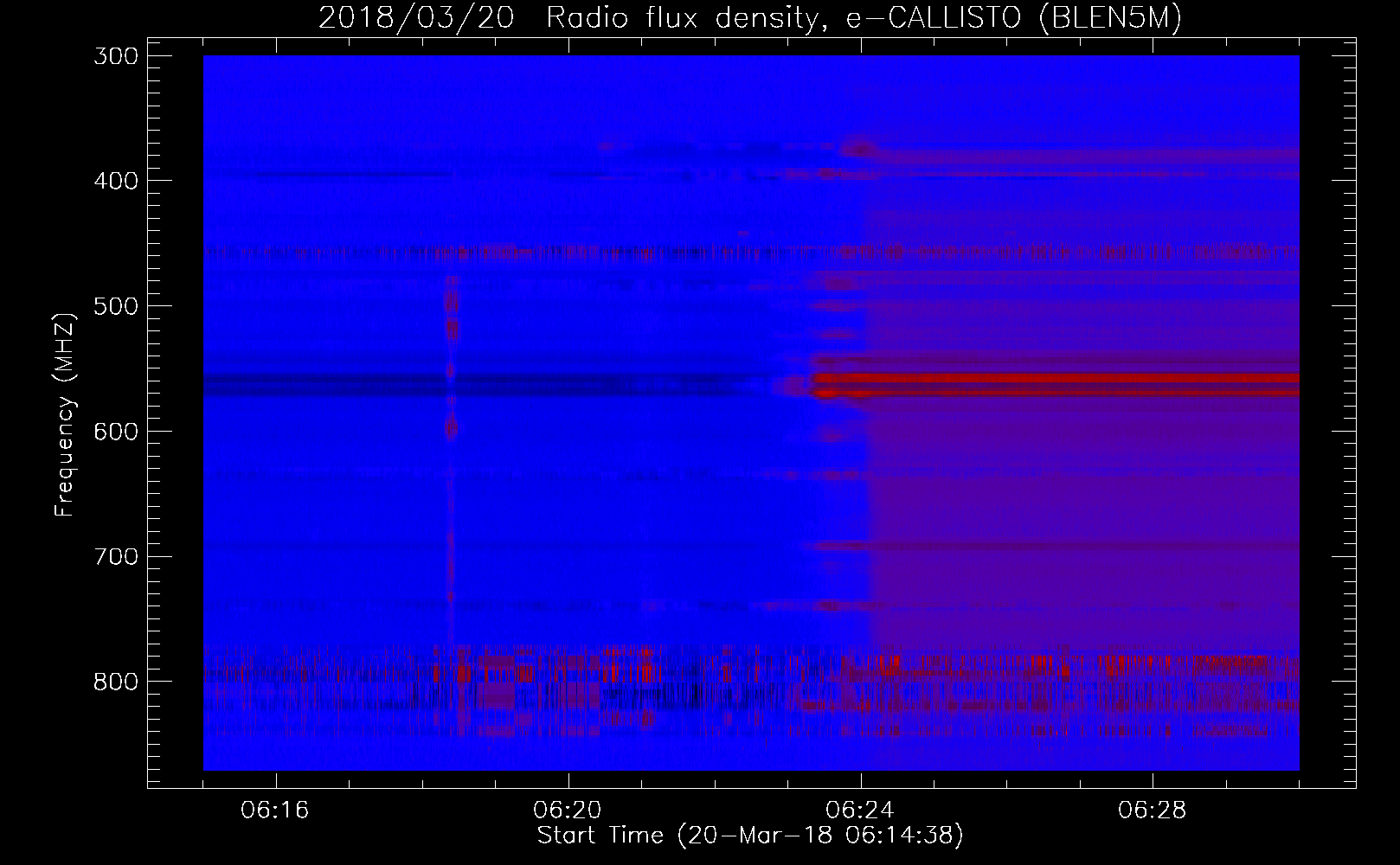Click the 06:20 time tick label
Viewport: 1400px width, 865px height.
pyautogui.click(x=568, y=811)
